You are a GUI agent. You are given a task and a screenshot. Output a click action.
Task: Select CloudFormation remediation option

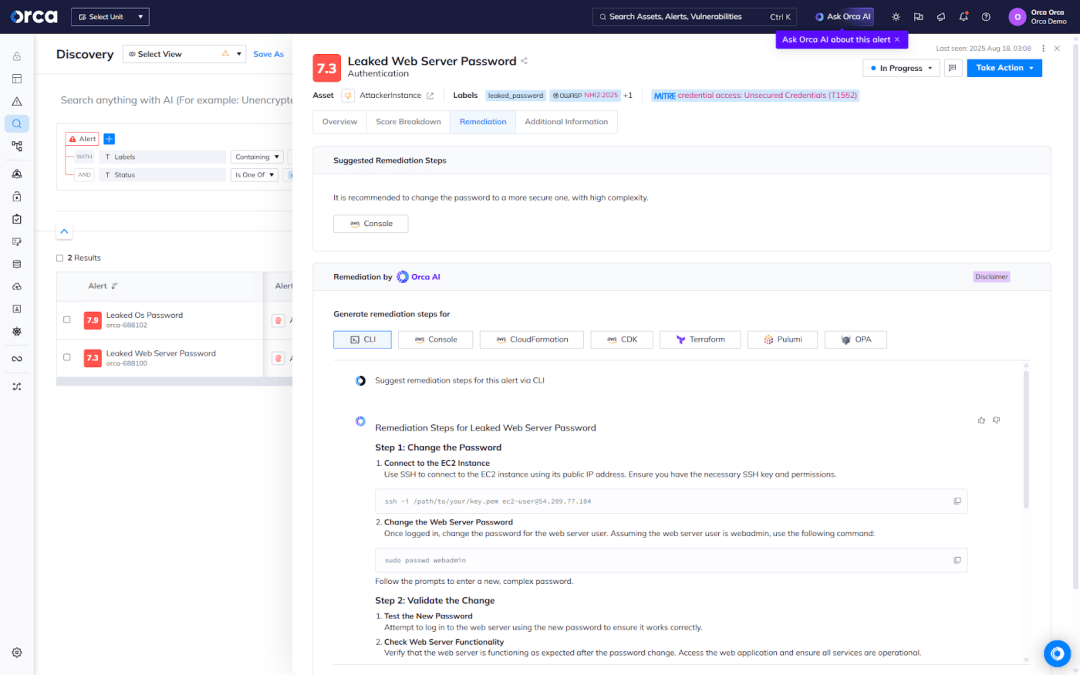point(532,340)
